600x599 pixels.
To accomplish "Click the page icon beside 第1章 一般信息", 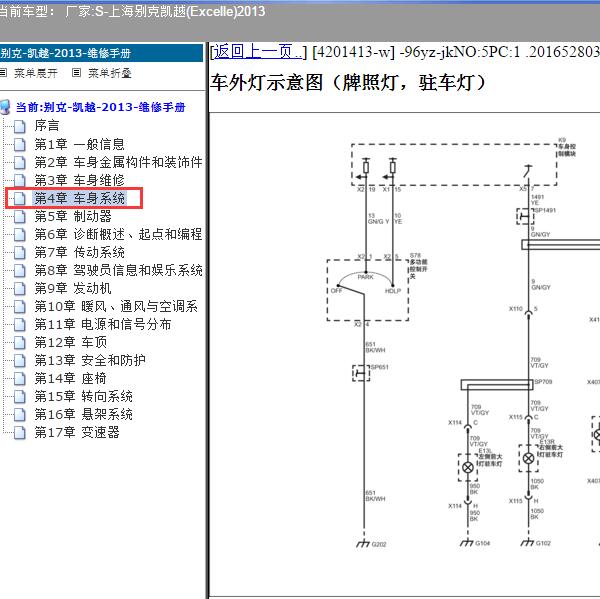I will [20, 144].
